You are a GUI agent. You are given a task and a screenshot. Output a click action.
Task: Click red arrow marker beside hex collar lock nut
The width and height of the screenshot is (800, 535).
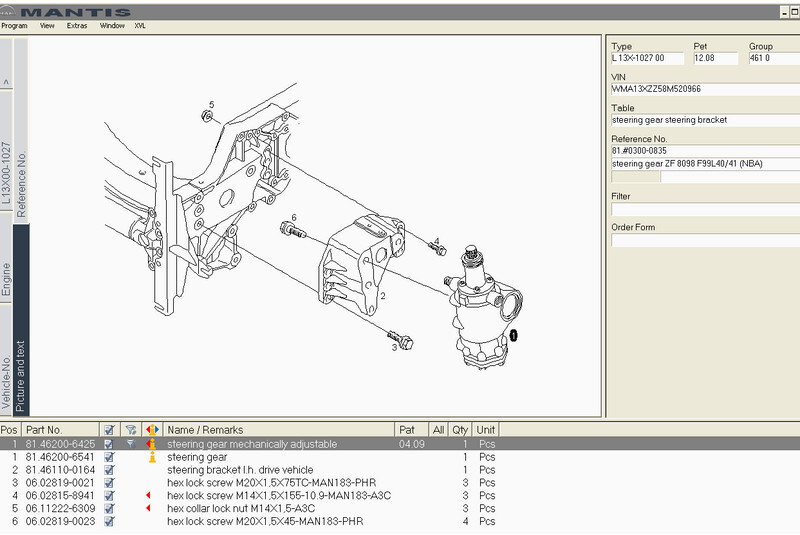click(x=150, y=509)
